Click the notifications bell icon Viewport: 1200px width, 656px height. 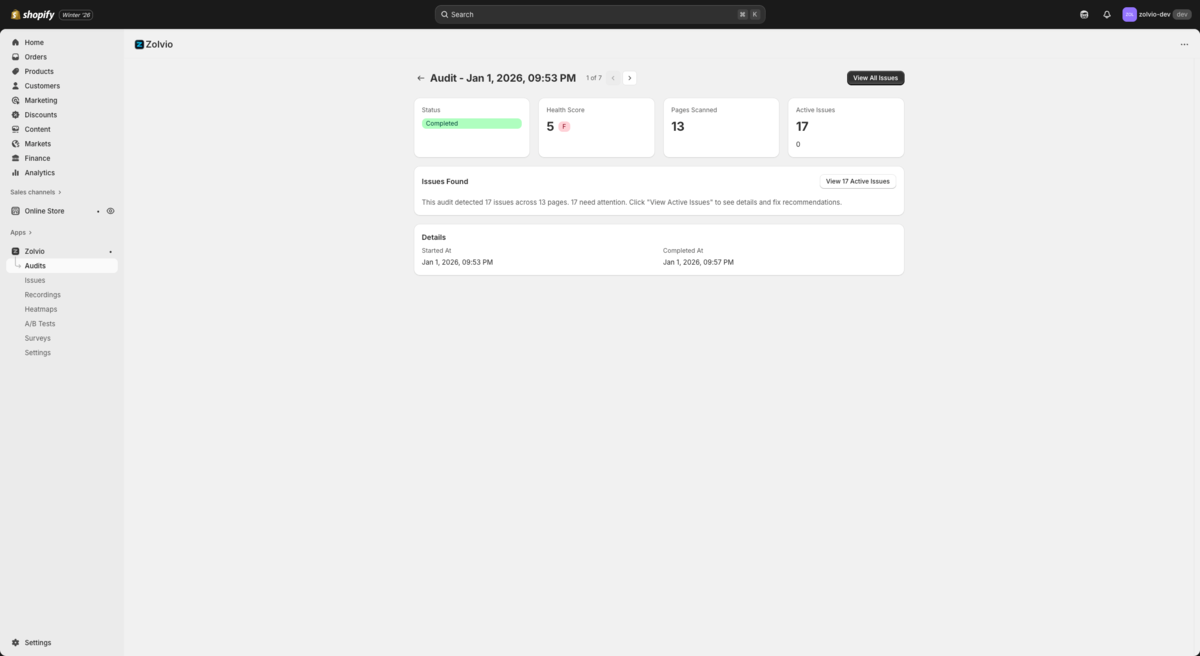coord(1106,14)
